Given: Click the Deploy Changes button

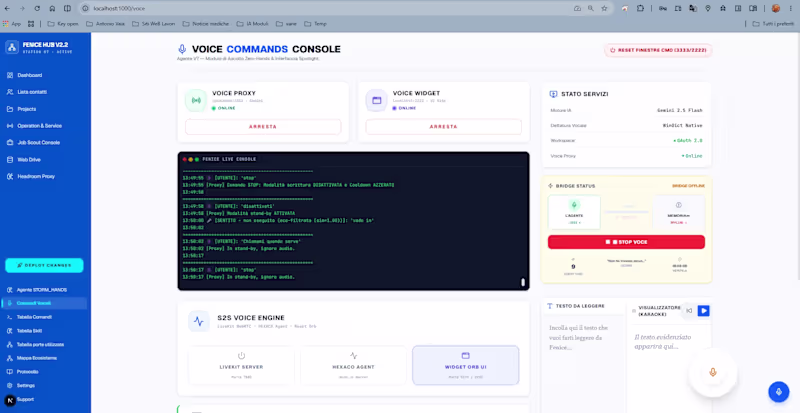Looking at the screenshot, I should pyautogui.click(x=44, y=265).
